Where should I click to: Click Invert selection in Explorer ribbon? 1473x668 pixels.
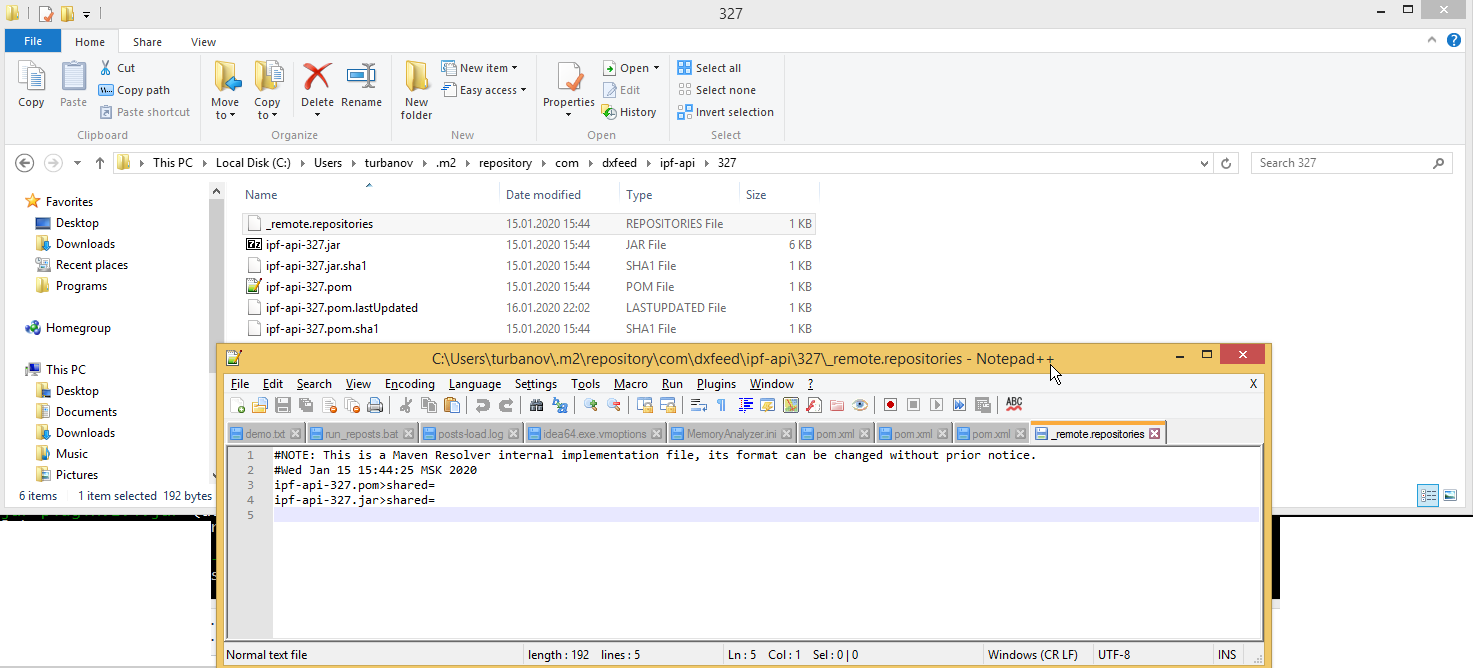725,112
